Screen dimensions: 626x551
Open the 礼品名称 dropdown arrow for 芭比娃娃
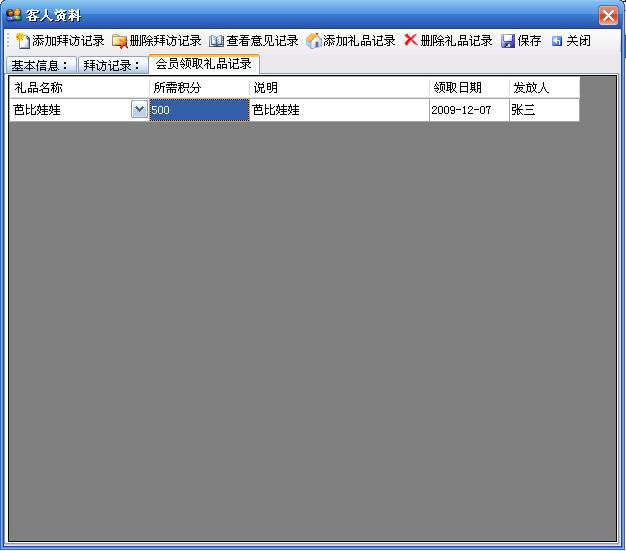pos(139,109)
